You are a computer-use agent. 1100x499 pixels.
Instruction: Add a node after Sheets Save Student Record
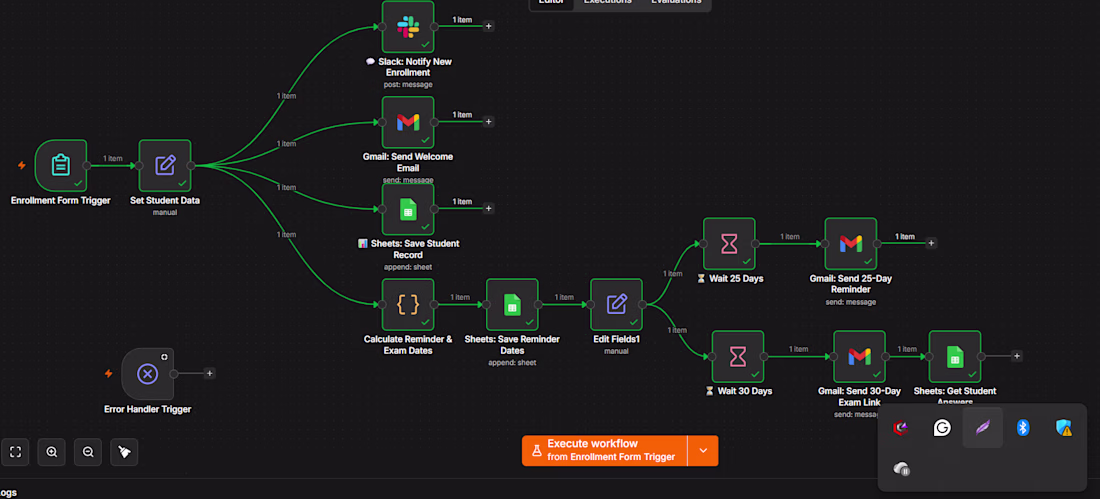pyautogui.click(x=489, y=208)
